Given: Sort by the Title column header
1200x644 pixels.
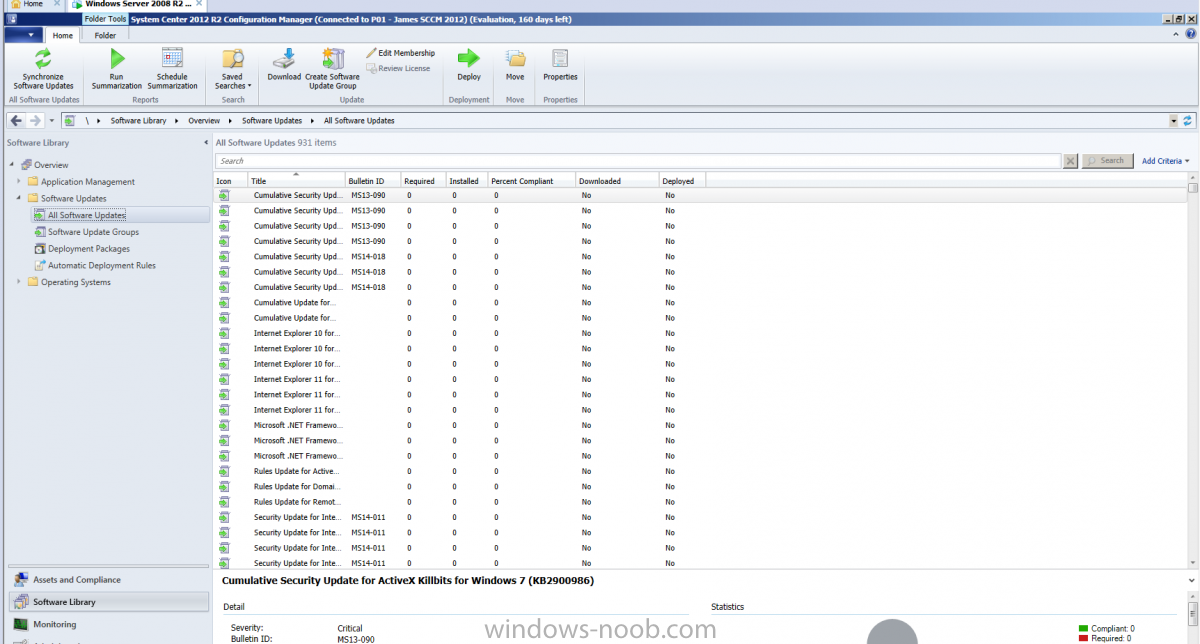Looking at the screenshot, I should (296, 181).
